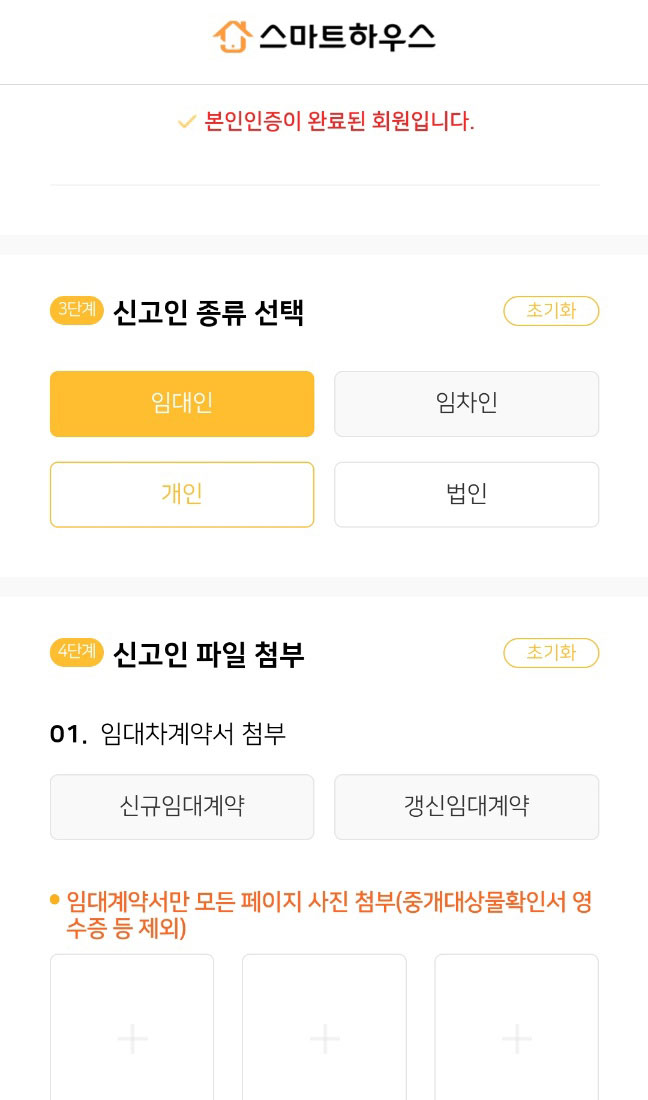The width and height of the screenshot is (648, 1100).
Task: Select 임대인 as reporter type
Action: coord(182,404)
